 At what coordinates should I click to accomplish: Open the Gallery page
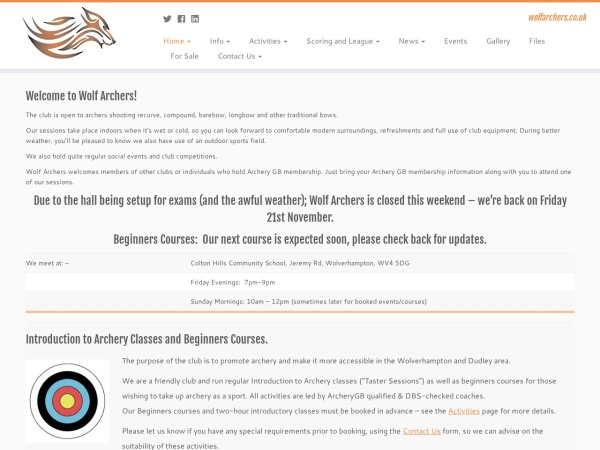(x=498, y=41)
